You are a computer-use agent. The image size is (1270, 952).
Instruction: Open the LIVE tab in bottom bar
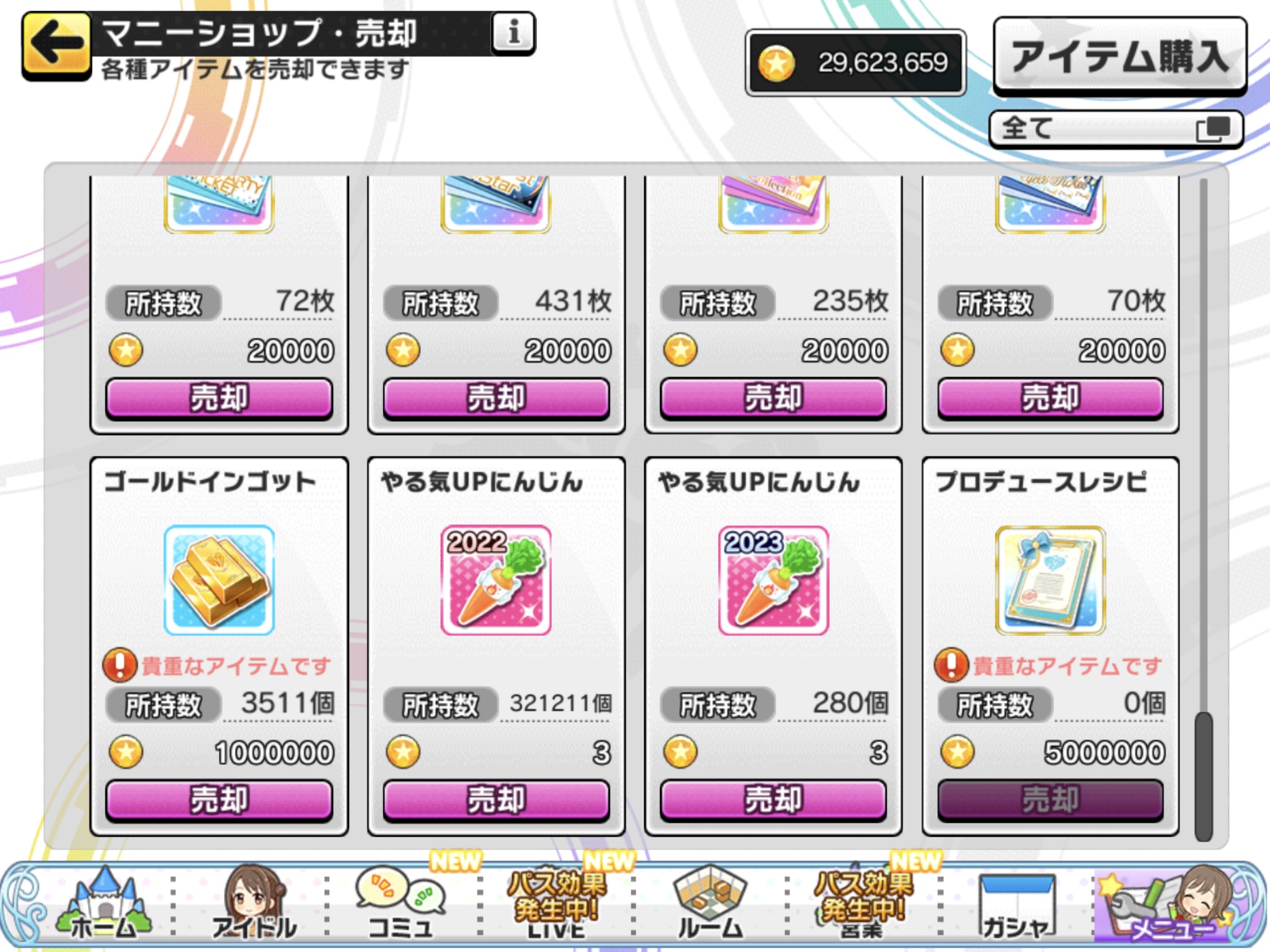click(556, 903)
